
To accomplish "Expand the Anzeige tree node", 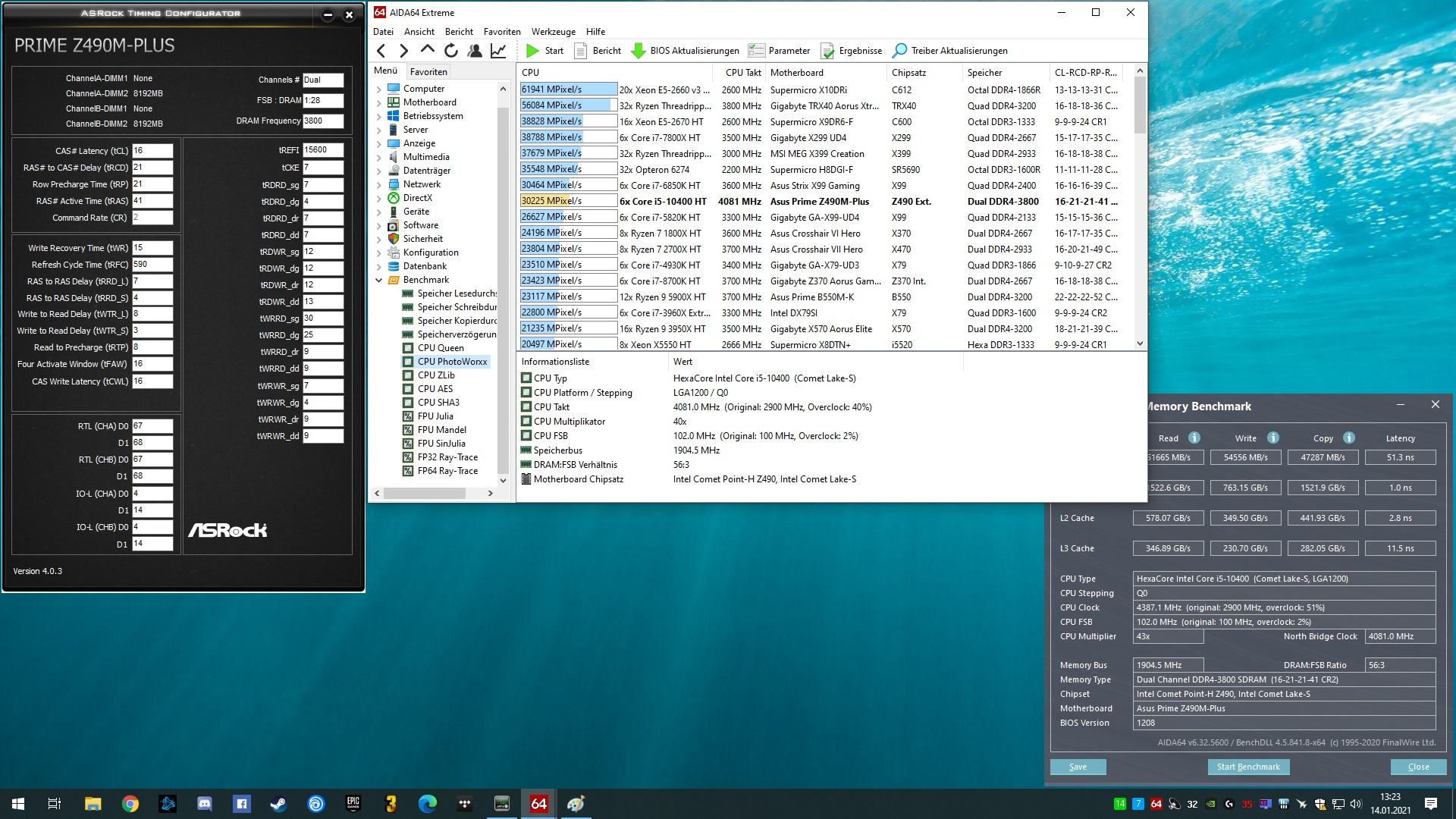I will [x=379, y=143].
